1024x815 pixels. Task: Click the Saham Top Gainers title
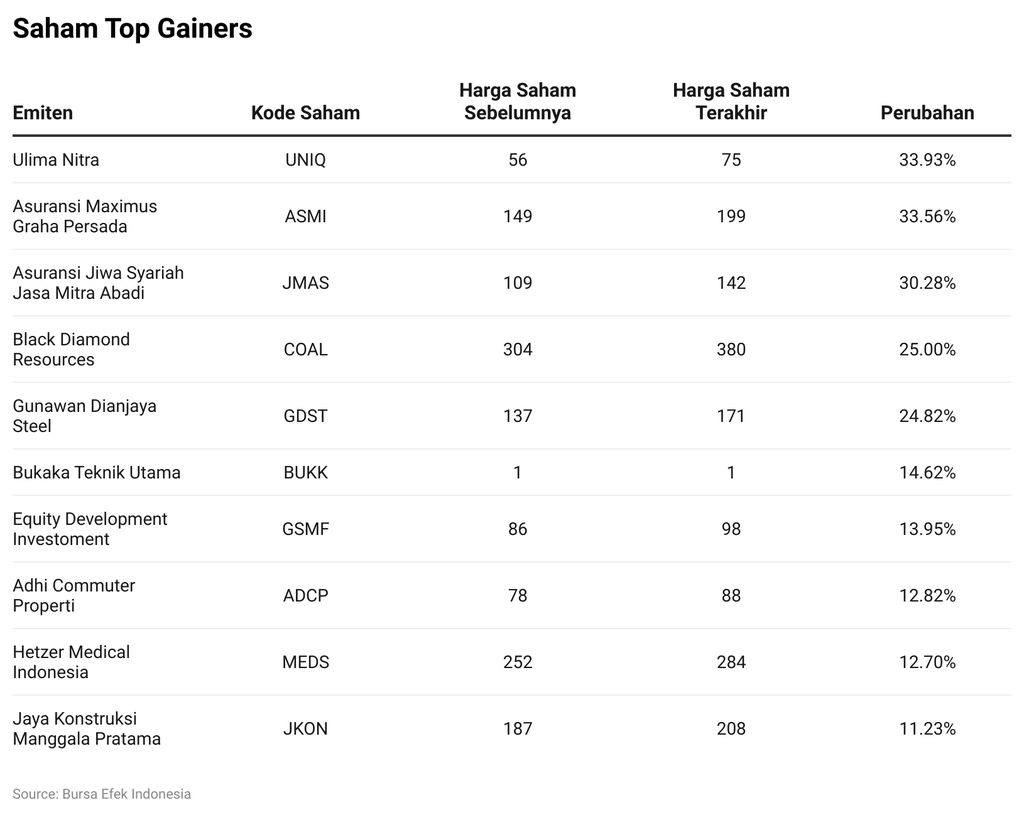pos(132,29)
